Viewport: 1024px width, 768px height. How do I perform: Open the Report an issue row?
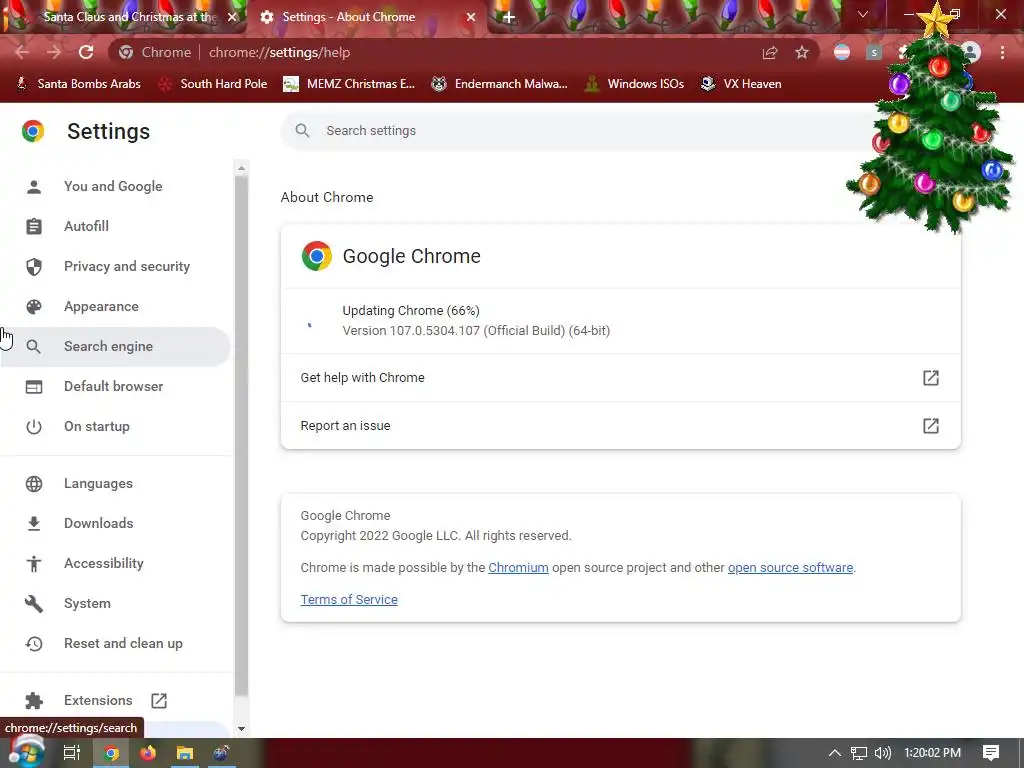pyautogui.click(x=620, y=426)
